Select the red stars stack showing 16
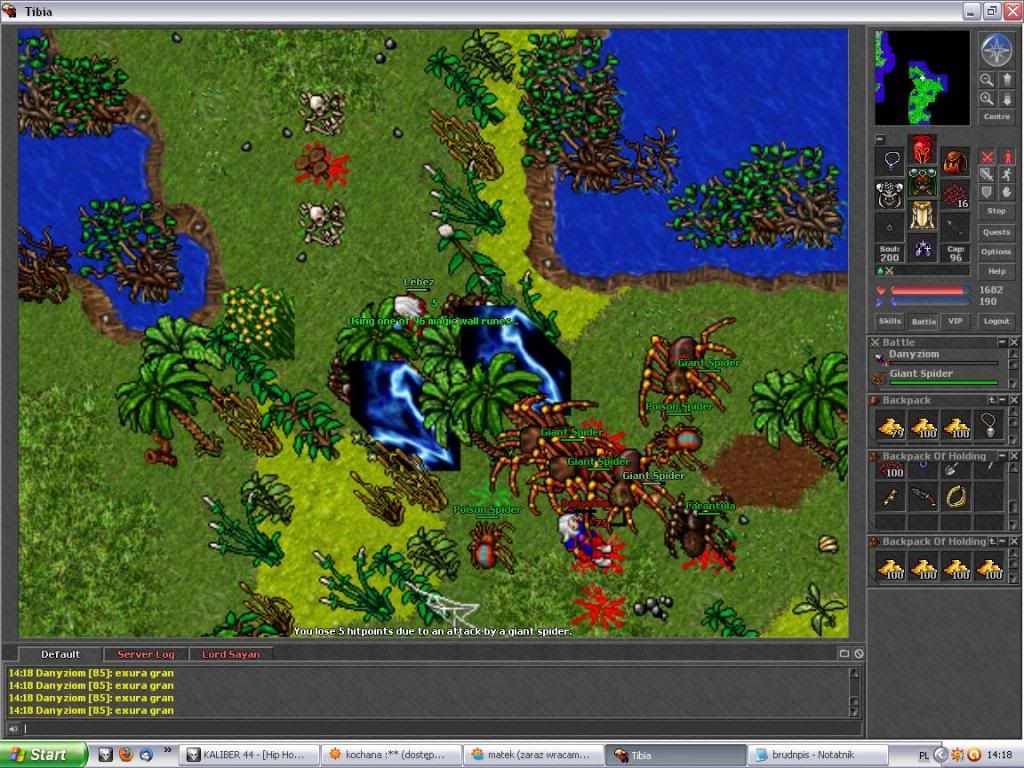Image resolution: width=1024 pixels, height=768 pixels. click(955, 195)
